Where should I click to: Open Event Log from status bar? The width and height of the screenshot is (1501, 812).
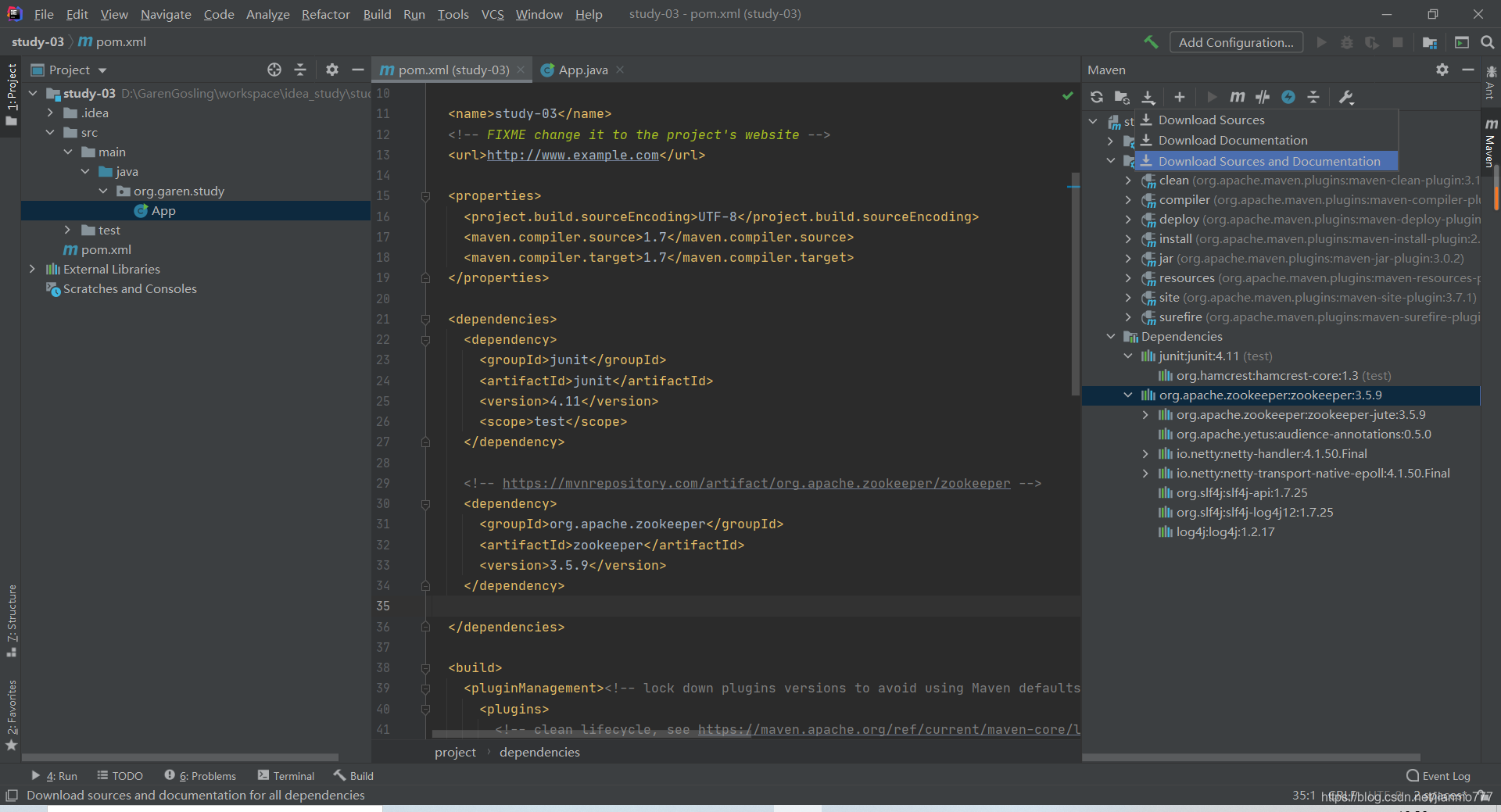1438,776
